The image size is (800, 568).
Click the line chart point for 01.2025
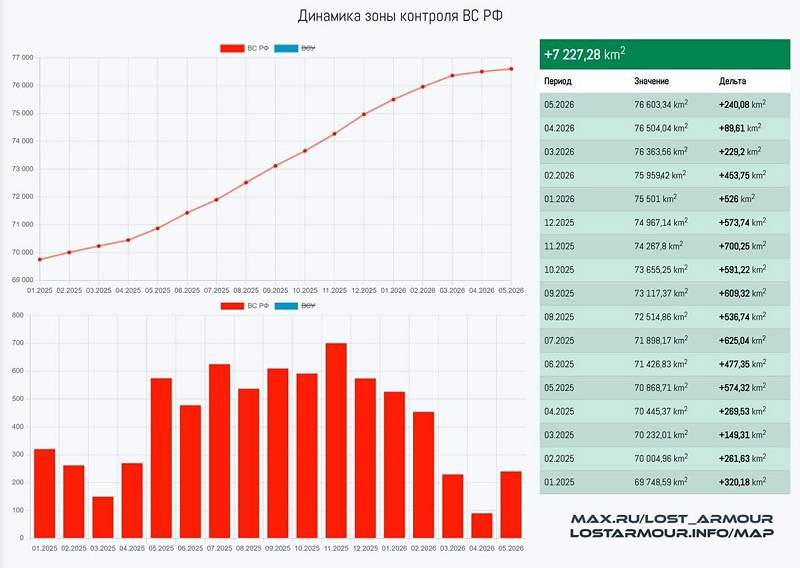point(40,259)
